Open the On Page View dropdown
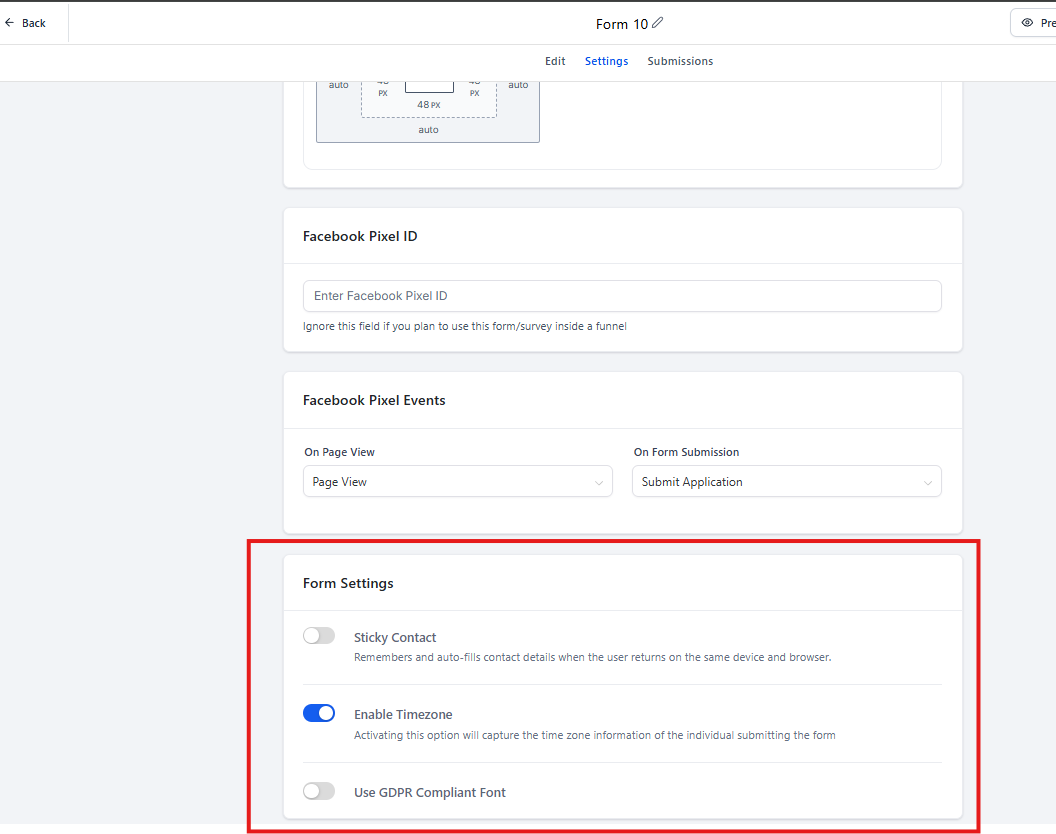 (x=457, y=482)
